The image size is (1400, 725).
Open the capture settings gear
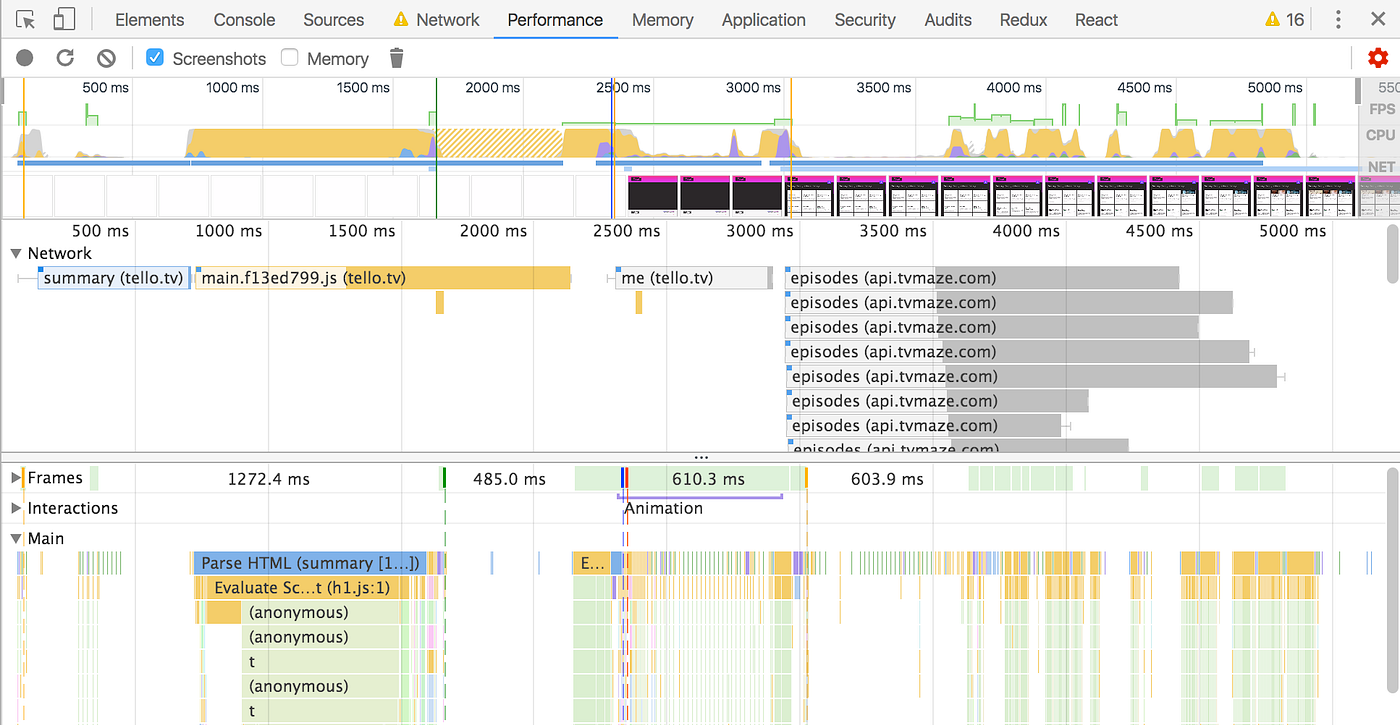pyautogui.click(x=1378, y=57)
